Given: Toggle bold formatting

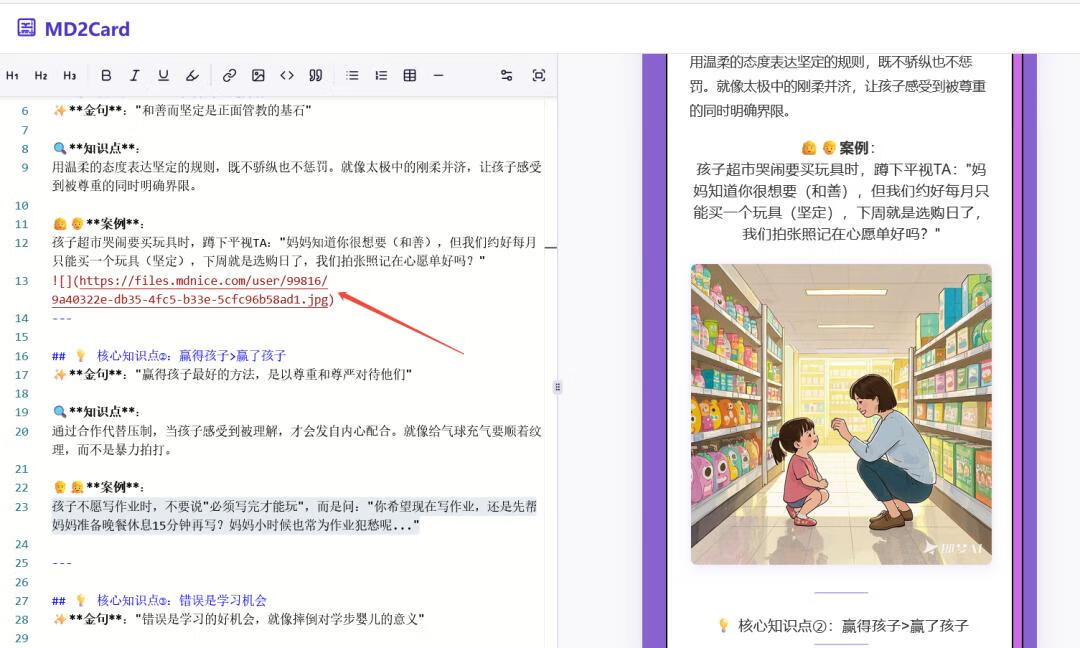Looking at the screenshot, I should click(x=106, y=75).
